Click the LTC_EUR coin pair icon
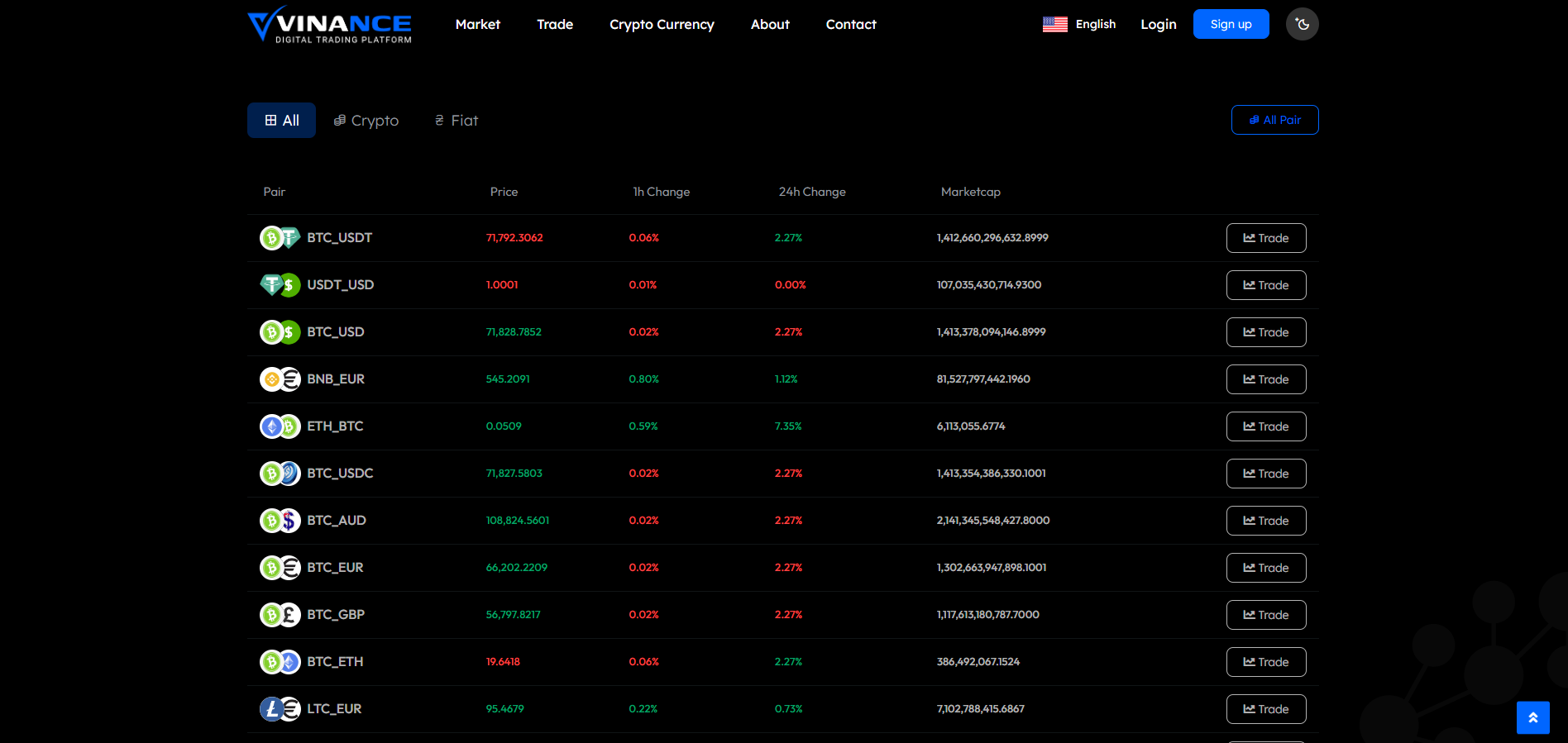Screen dimensions: 1568x743 [x=280, y=709]
